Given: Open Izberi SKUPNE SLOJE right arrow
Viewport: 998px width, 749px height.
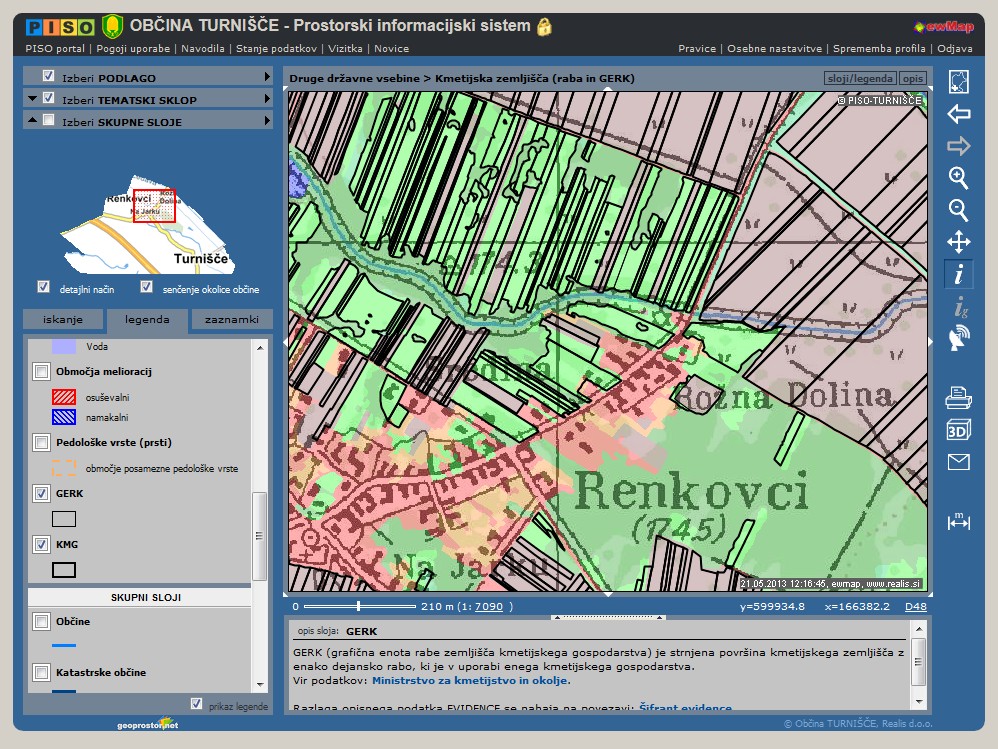Looking at the screenshot, I should 267,121.
